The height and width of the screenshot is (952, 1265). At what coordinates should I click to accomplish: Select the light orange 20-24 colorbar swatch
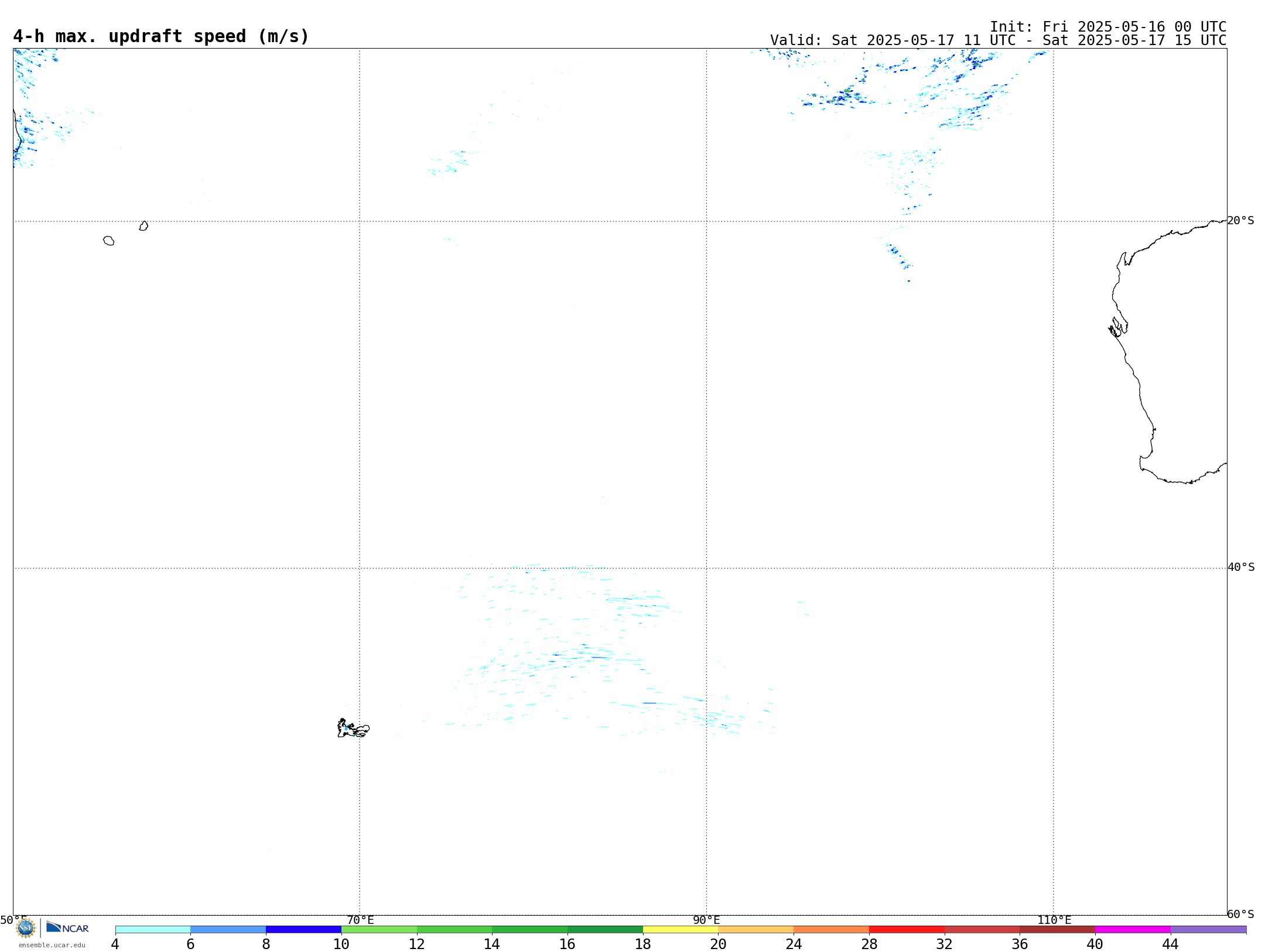756,930
